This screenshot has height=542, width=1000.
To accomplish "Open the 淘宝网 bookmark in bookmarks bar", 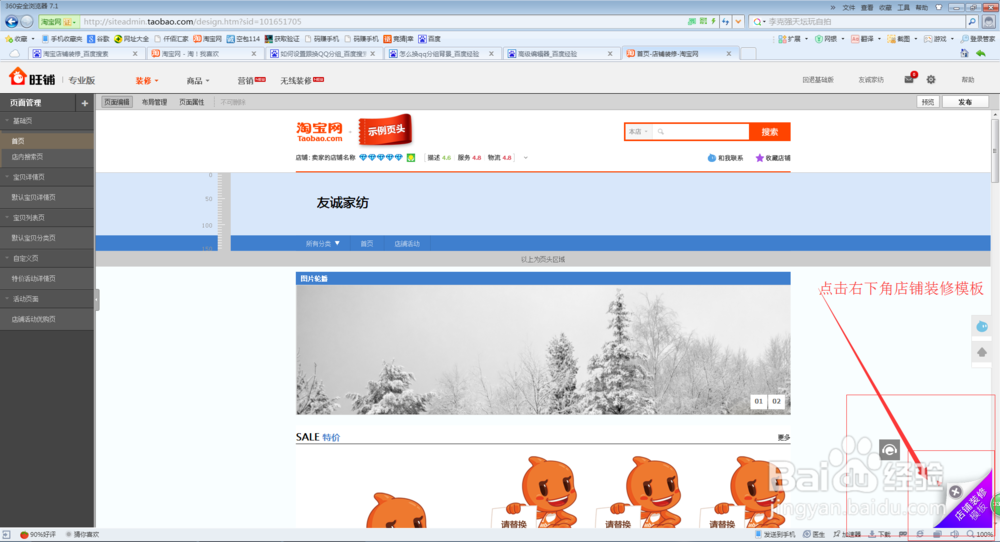I will point(208,39).
